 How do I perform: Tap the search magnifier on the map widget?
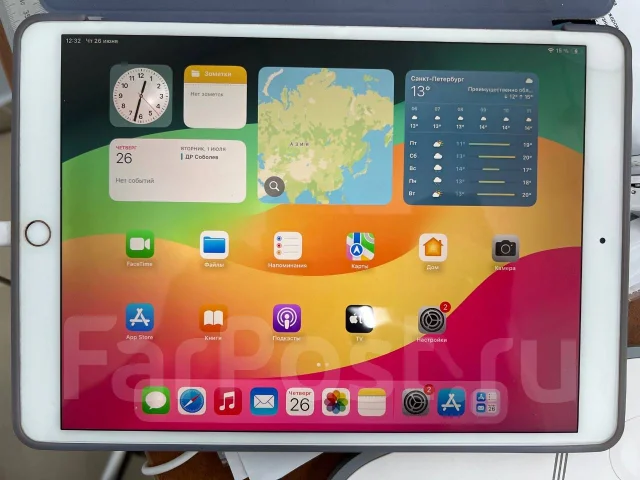(274, 187)
